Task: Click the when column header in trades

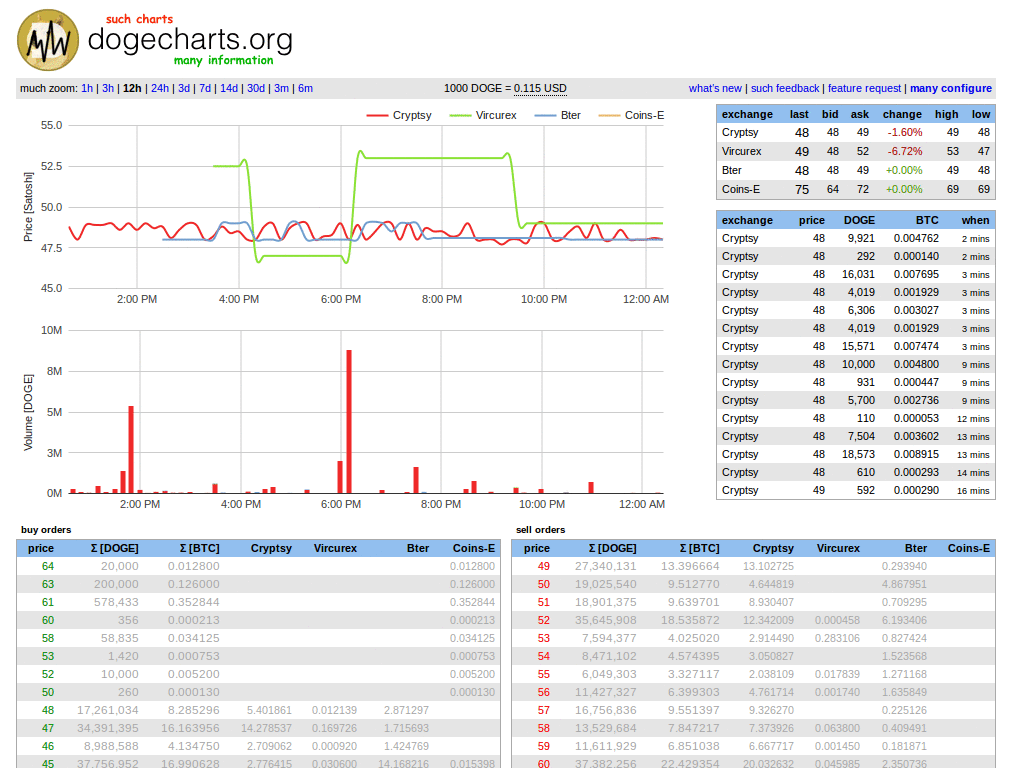Action: click(975, 221)
